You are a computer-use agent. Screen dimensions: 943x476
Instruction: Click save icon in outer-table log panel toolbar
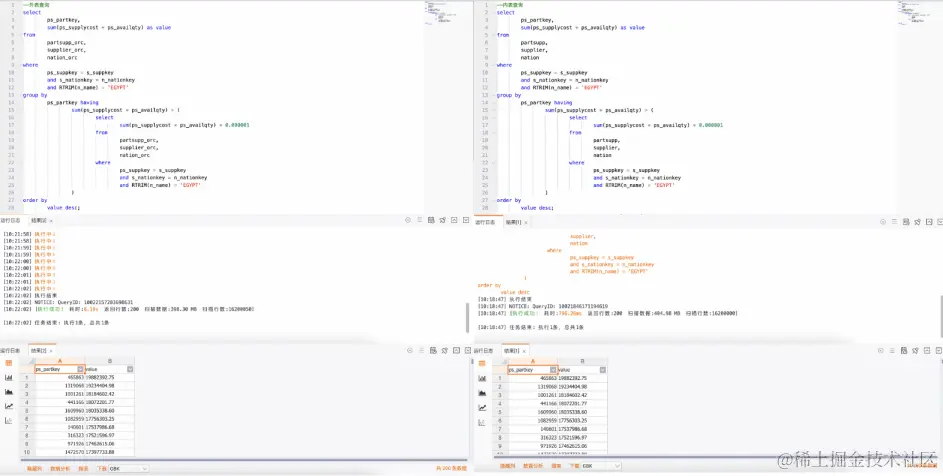point(431,221)
